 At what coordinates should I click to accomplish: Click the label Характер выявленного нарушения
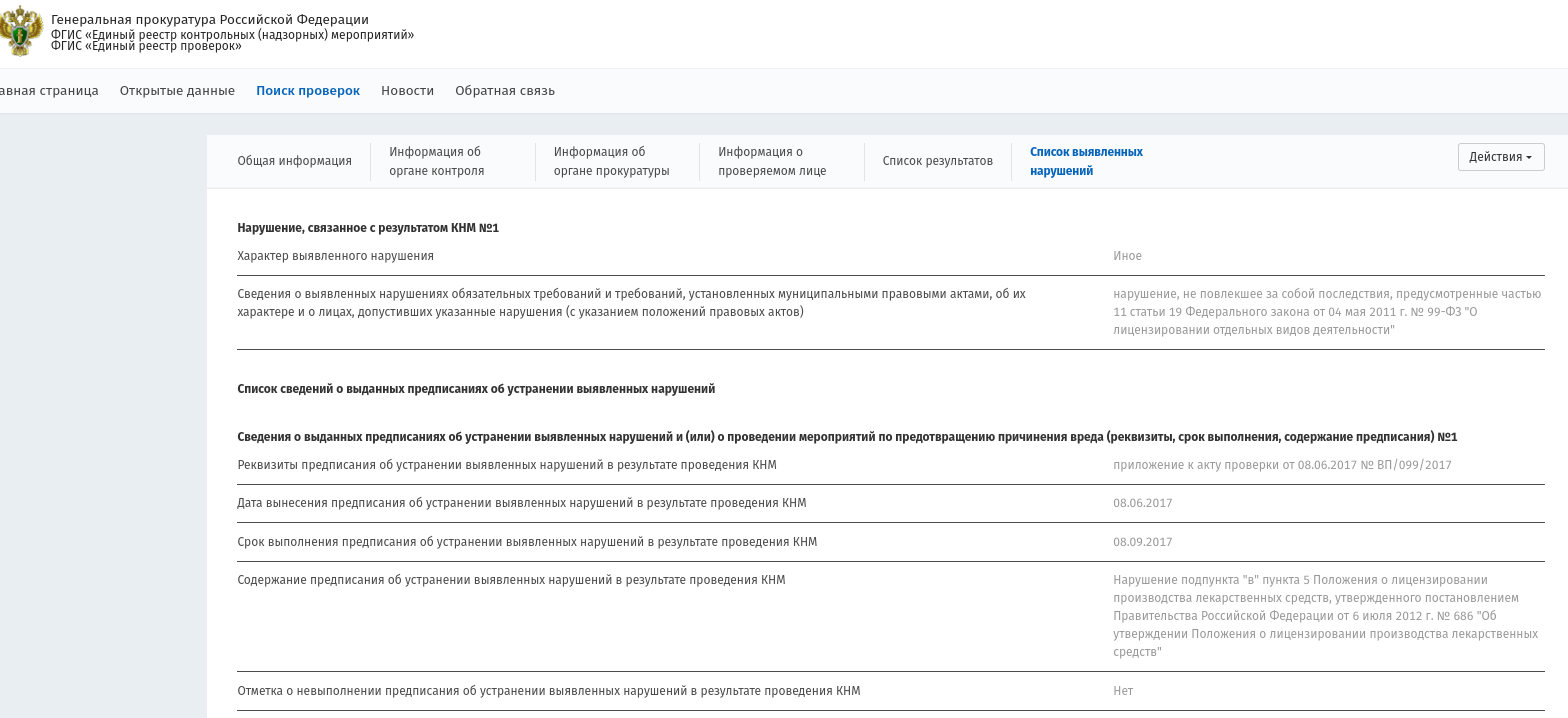point(335,256)
